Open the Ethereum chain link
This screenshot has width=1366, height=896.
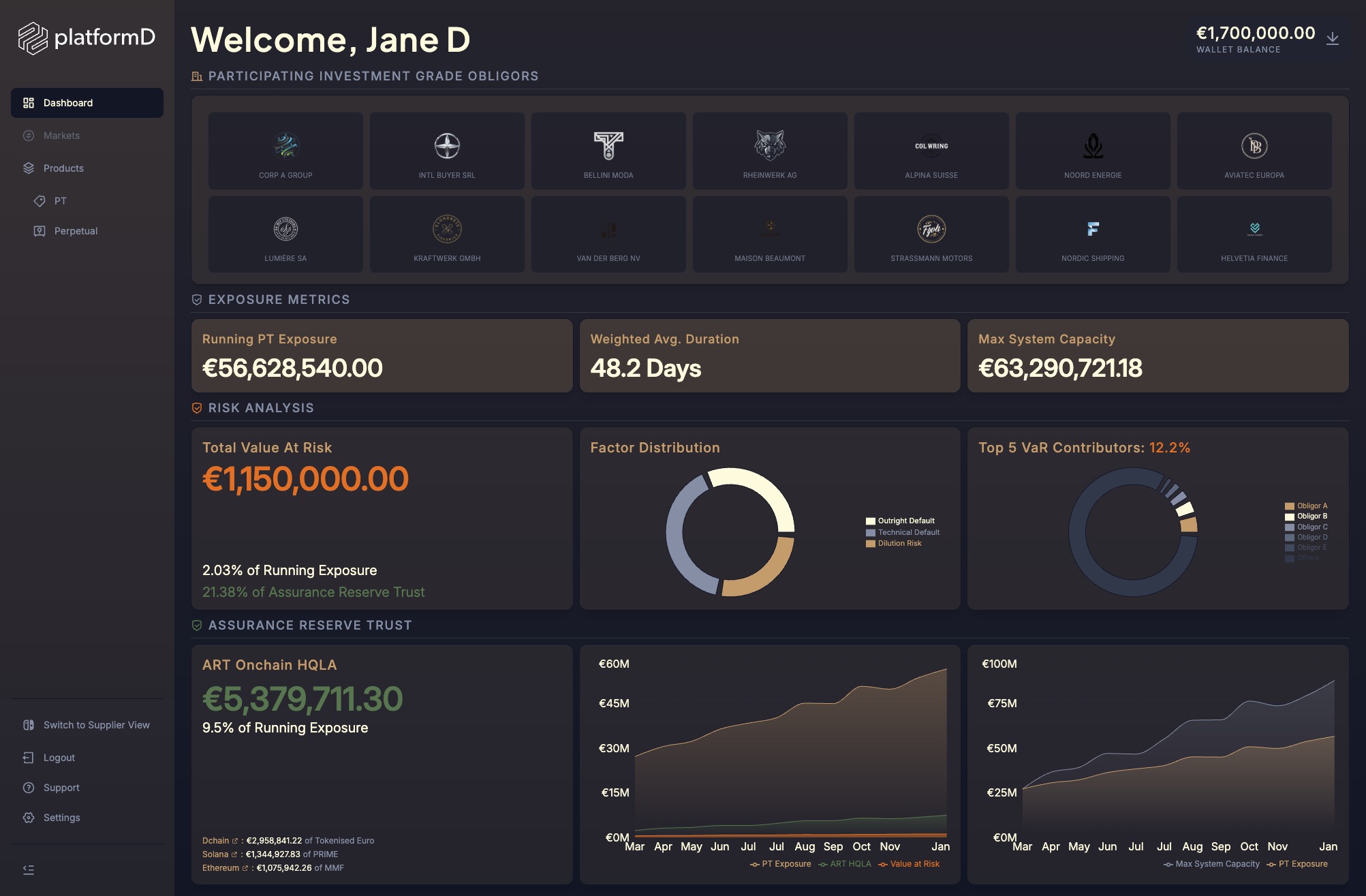click(221, 868)
